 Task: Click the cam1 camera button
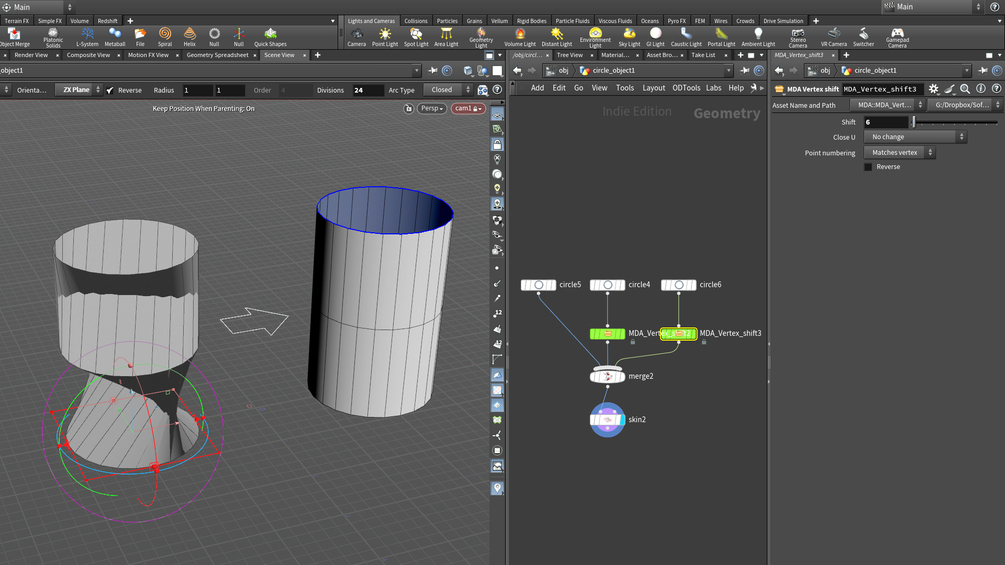[x=467, y=108]
